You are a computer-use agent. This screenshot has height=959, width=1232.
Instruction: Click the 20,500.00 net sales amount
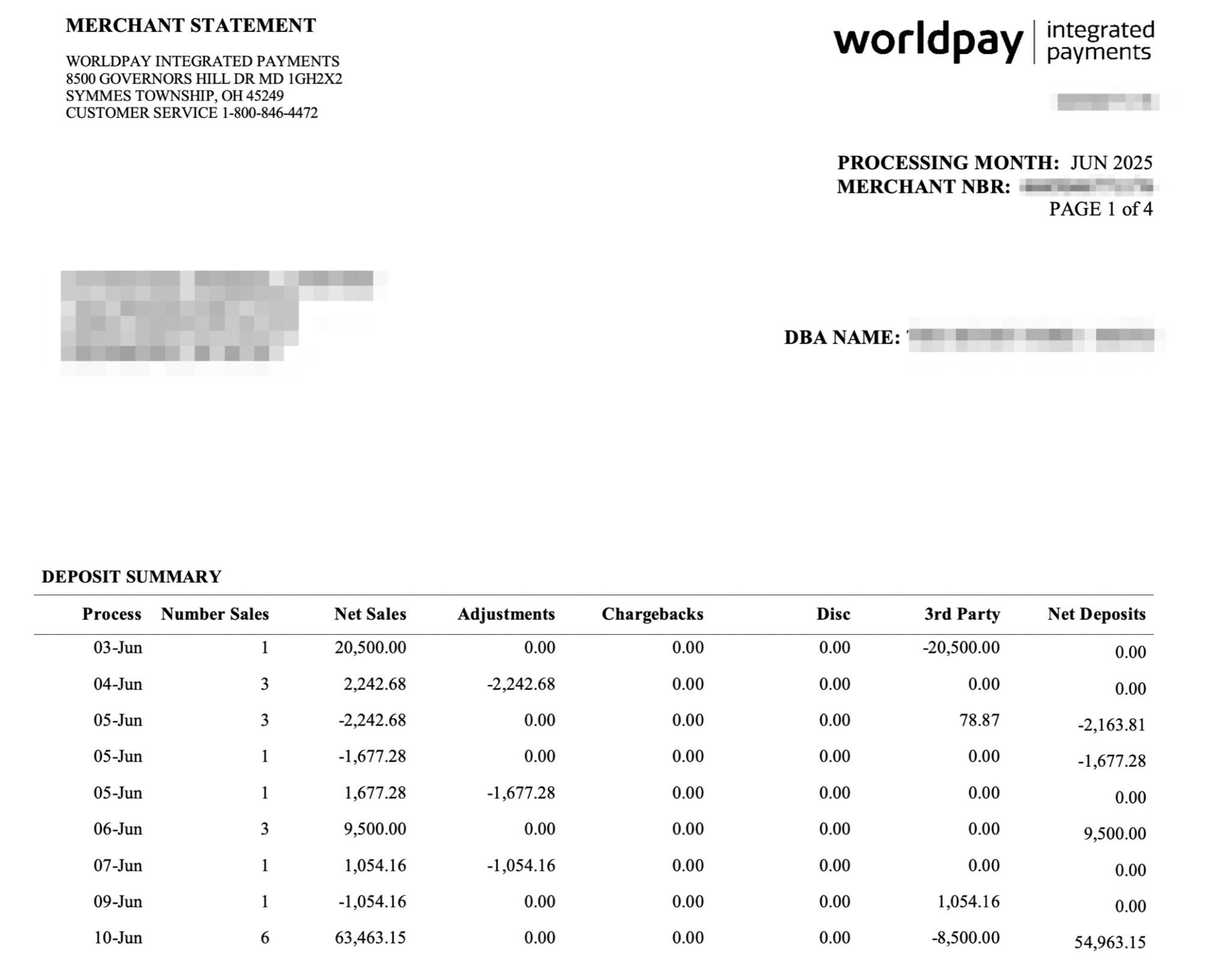point(371,648)
